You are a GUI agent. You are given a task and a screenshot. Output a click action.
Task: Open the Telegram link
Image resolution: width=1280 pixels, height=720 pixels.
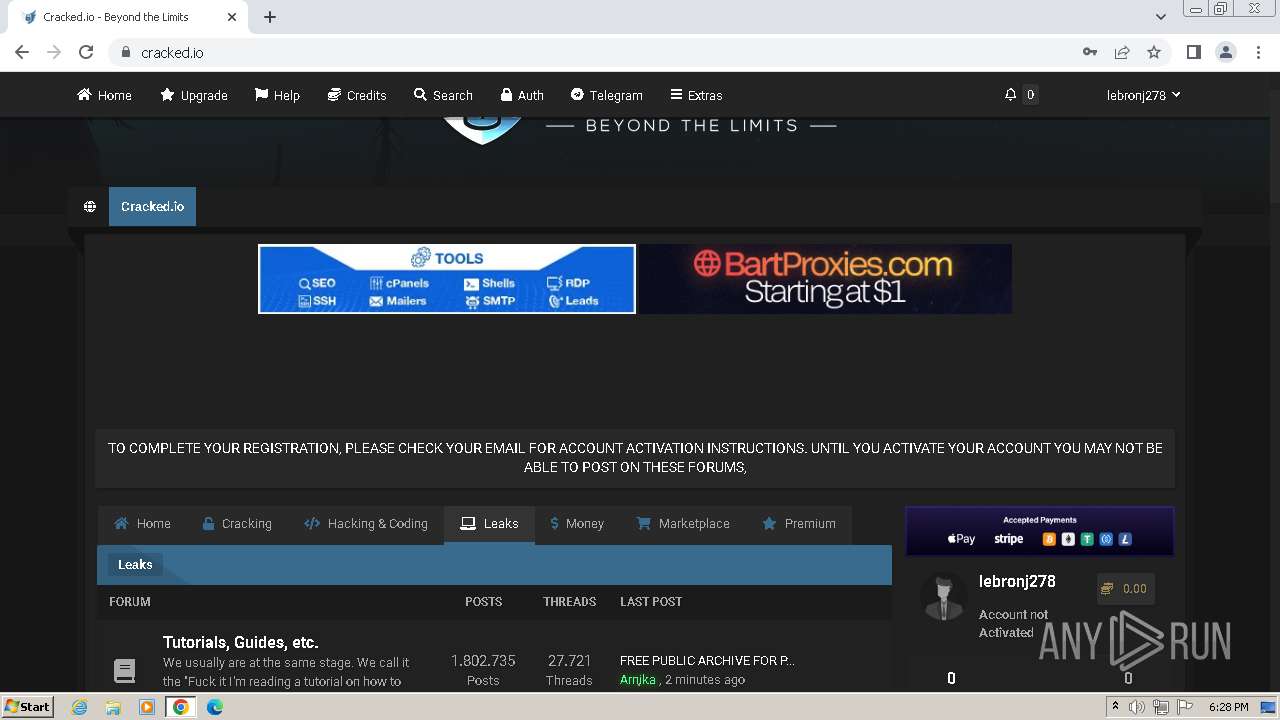coord(606,95)
